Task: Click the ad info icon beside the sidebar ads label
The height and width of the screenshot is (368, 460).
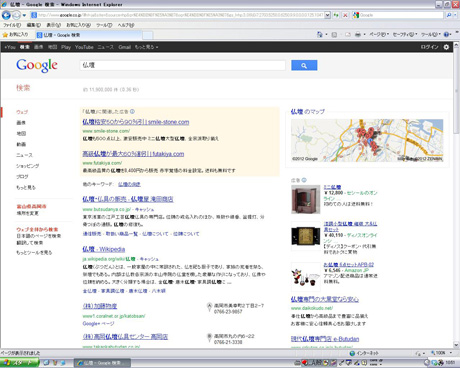Action: click(x=304, y=180)
